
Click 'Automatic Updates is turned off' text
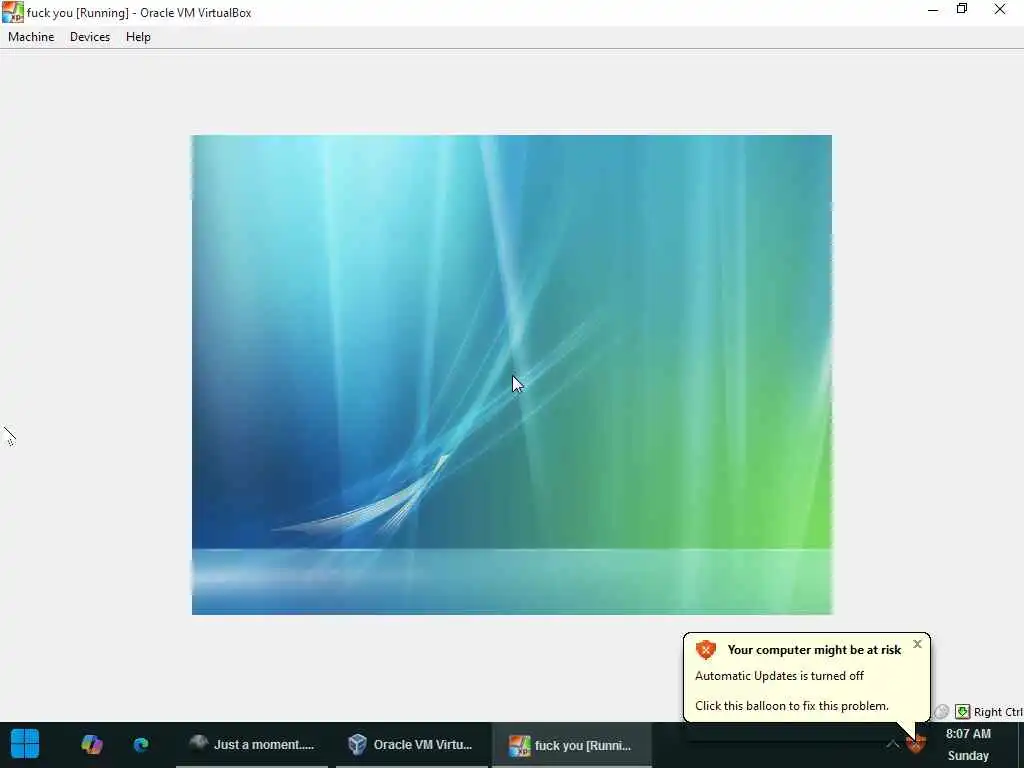pos(779,676)
